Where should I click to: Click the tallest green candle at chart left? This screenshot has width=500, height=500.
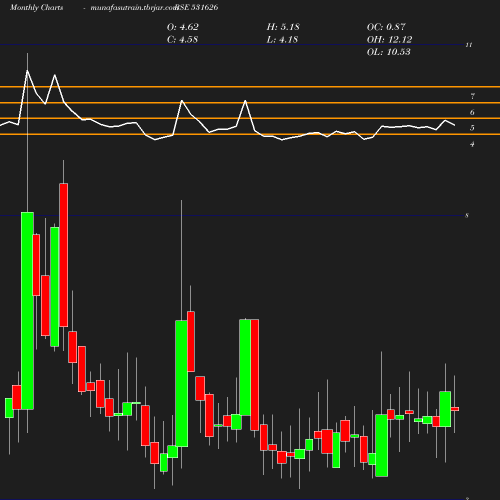[27, 311]
